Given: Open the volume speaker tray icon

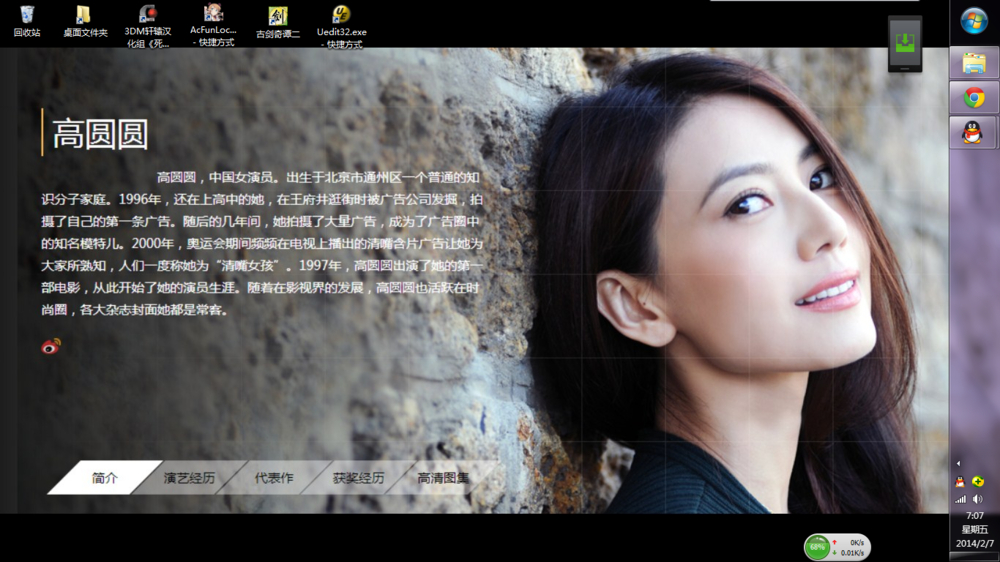Looking at the screenshot, I should click(x=978, y=499).
